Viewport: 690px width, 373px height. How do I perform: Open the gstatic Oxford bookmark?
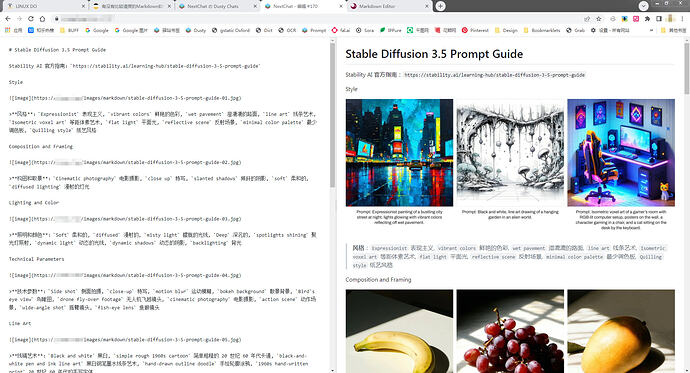pyautogui.click(x=231, y=30)
